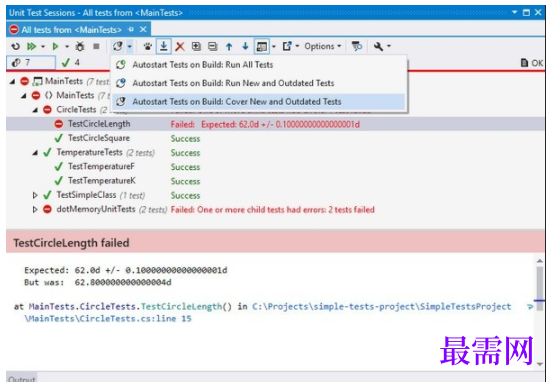552x382 pixels.
Task: Toggle autostart tests on build icon
Action: tap(118, 46)
